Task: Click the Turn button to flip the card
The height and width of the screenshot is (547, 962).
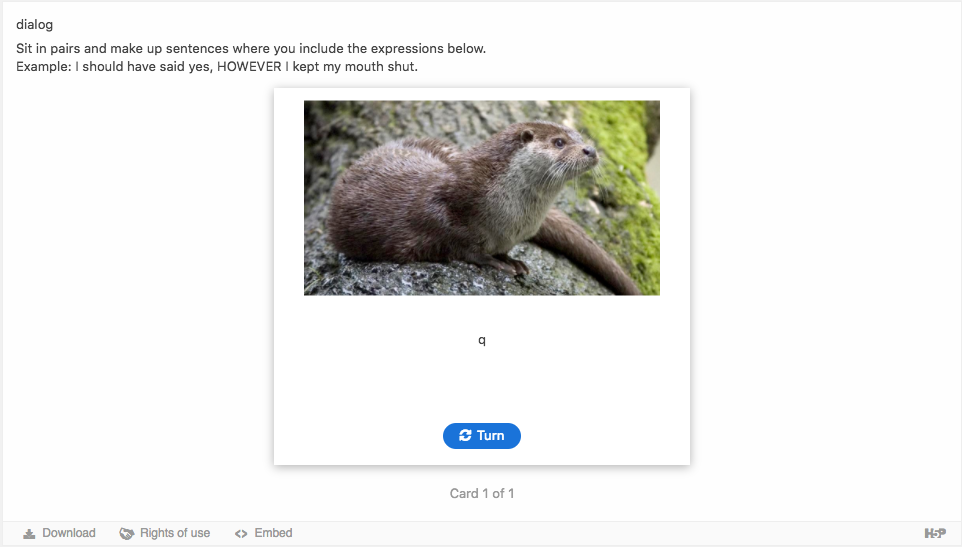Action: pyautogui.click(x=482, y=435)
